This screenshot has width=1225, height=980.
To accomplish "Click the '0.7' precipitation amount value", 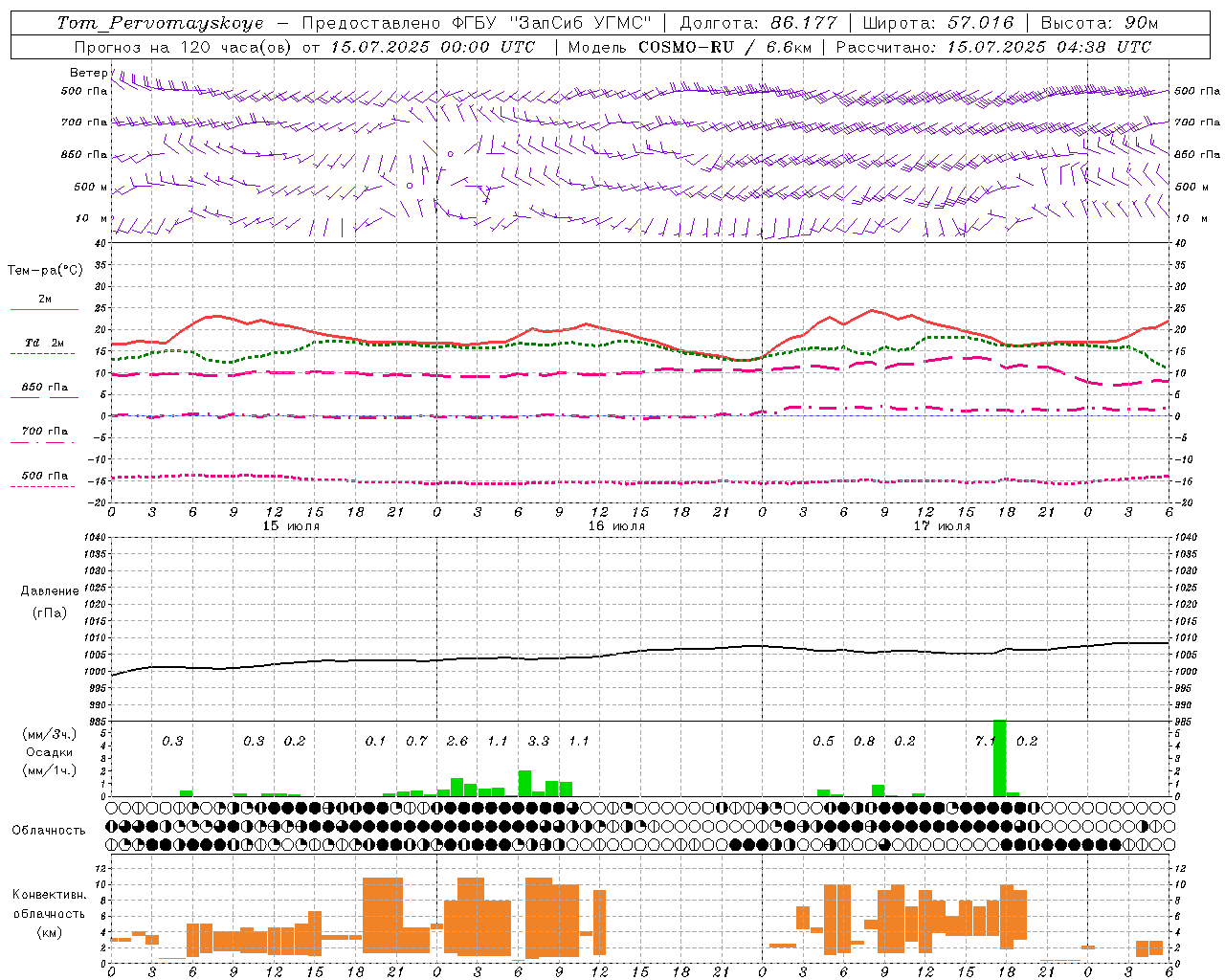I will 416,742.
